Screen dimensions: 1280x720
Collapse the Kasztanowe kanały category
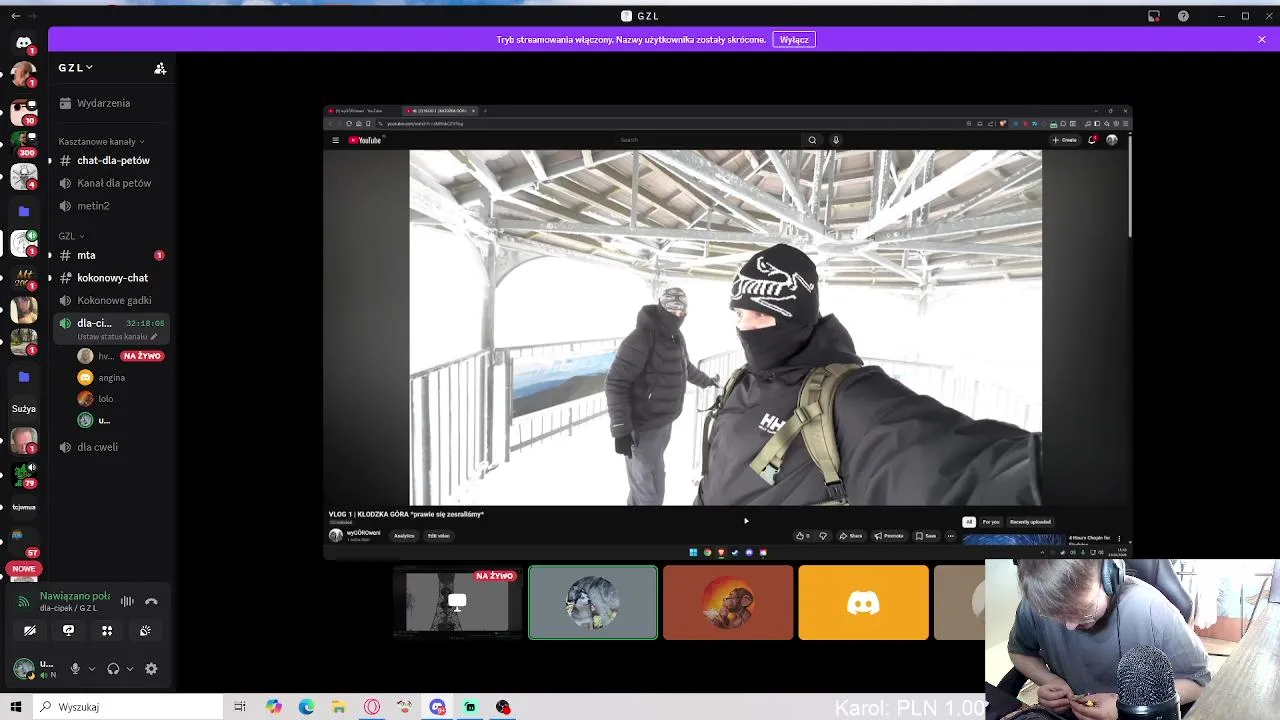point(101,141)
